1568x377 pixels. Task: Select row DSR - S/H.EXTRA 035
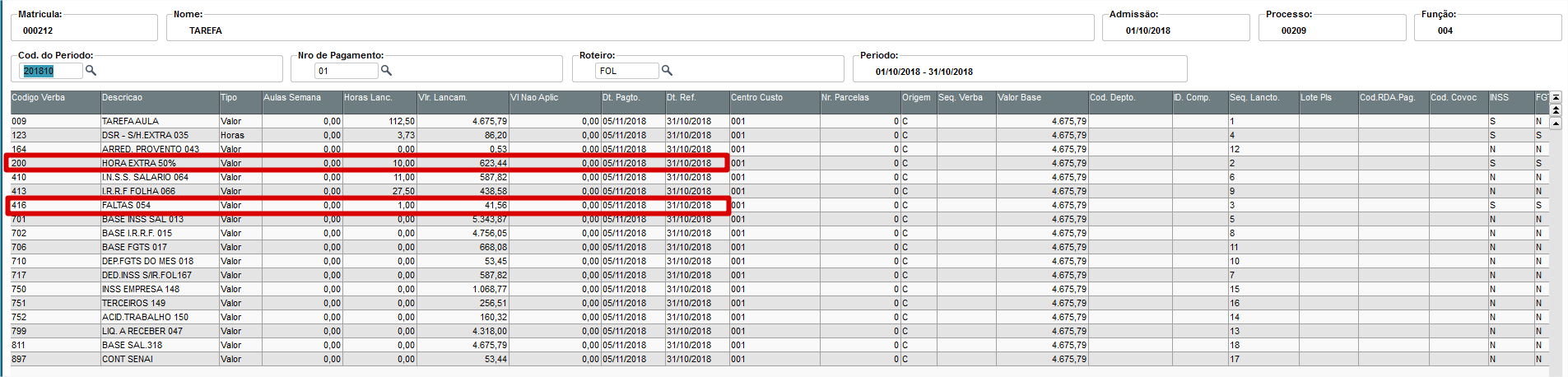(779, 135)
